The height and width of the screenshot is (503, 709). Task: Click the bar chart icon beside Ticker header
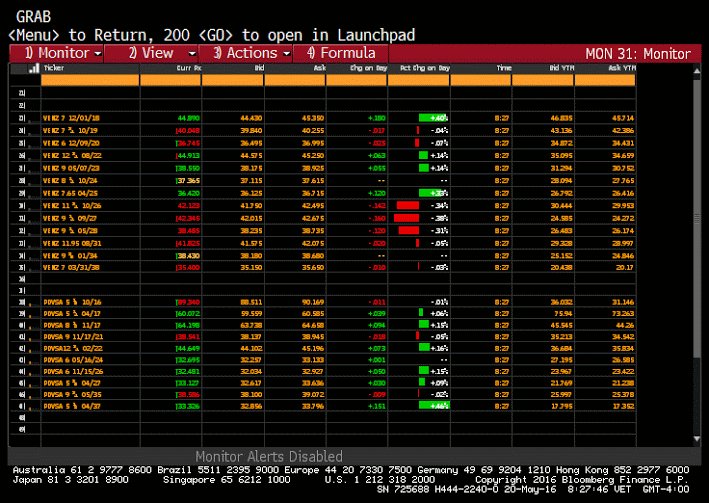pos(33,68)
